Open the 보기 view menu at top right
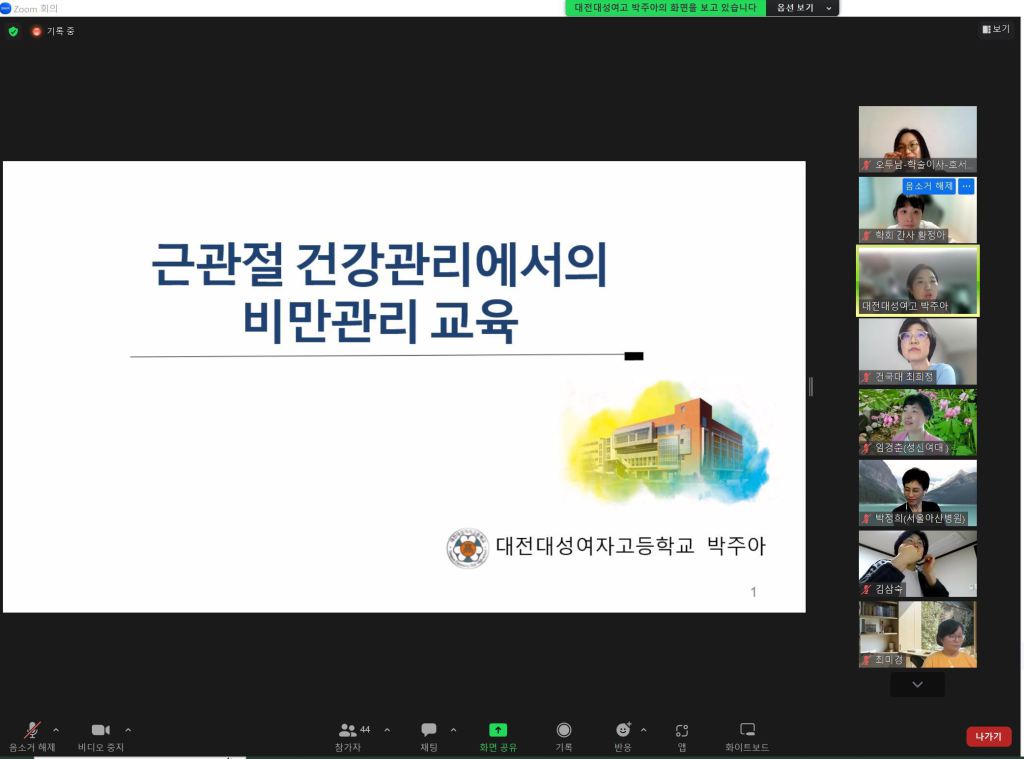The width and height of the screenshot is (1024, 759). tap(996, 30)
